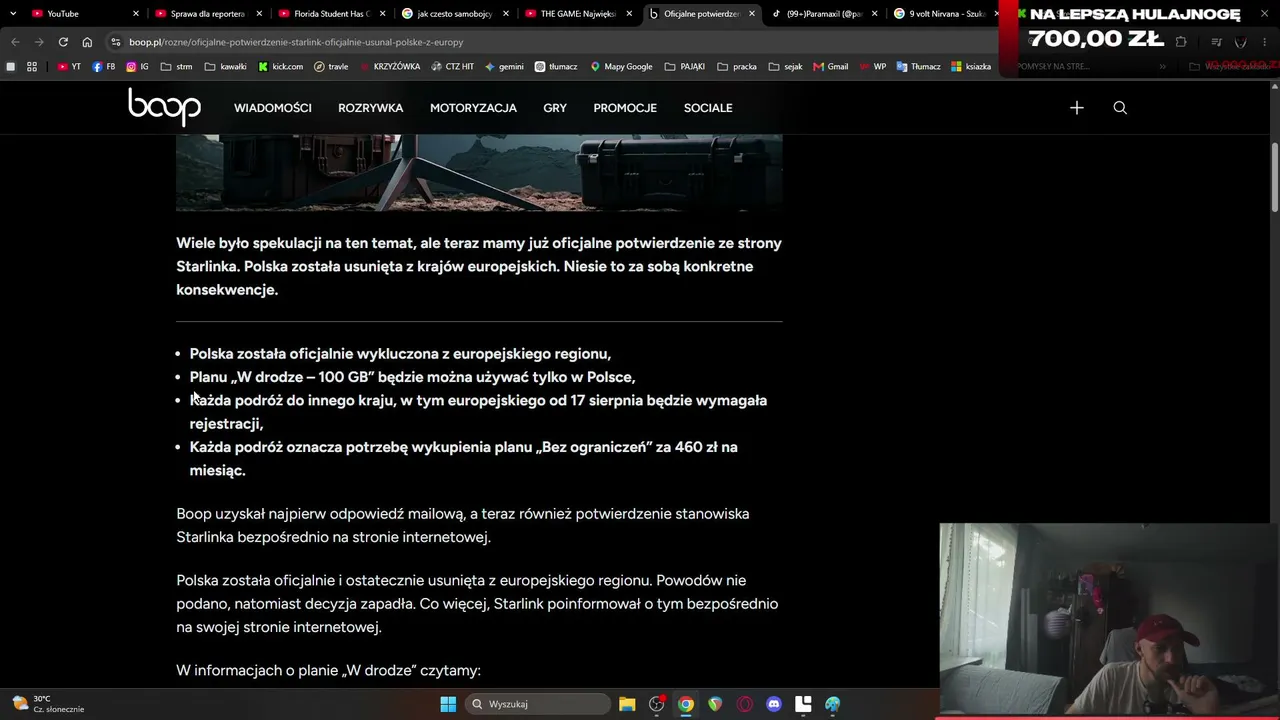Image resolution: width=1280 pixels, height=720 pixels.
Task: Open the IG bookmark
Action: pos(138,67)
